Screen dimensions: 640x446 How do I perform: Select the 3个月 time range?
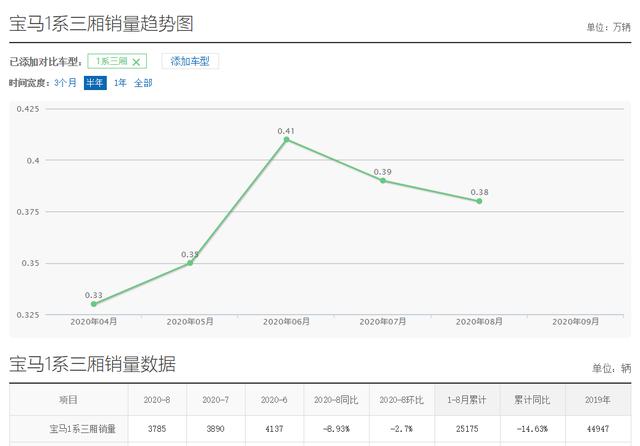[x=65, y=83]
